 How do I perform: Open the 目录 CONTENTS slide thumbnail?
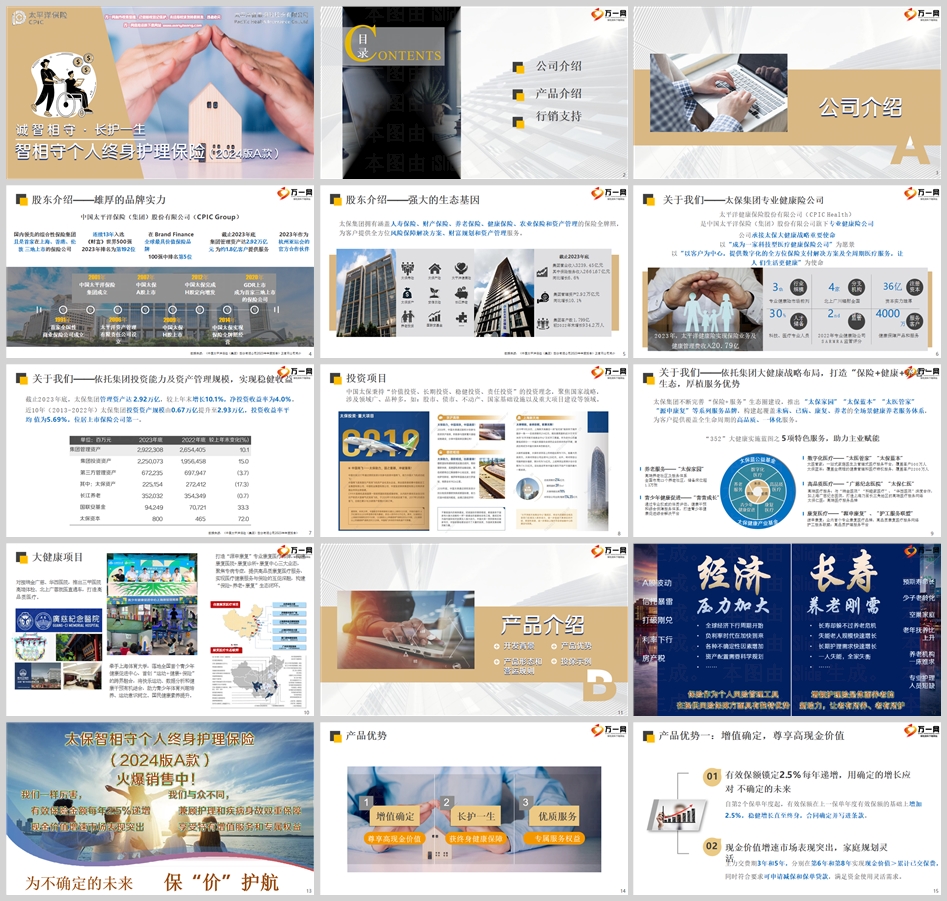pyautogui.click(x=474, y=92)
